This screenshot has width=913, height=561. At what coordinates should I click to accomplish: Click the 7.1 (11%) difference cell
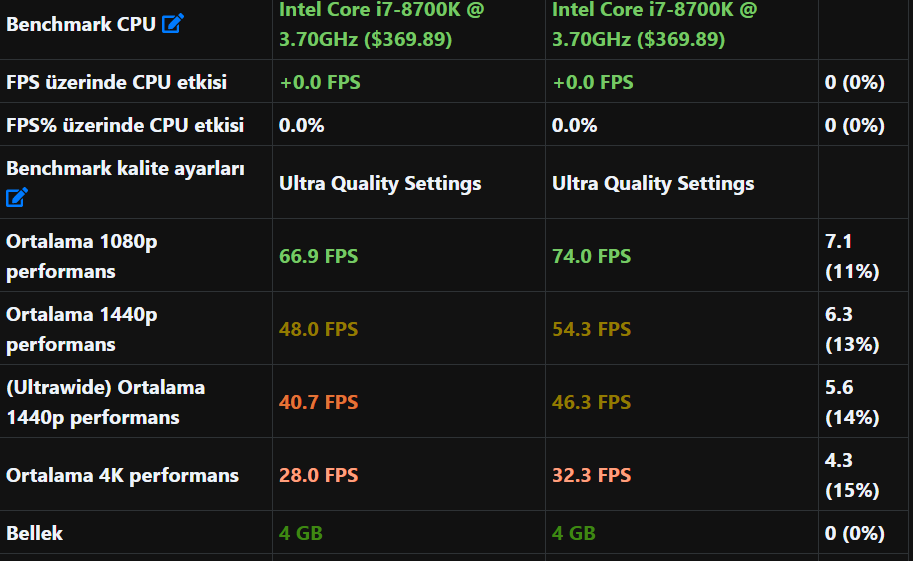[x=851, y=256]
